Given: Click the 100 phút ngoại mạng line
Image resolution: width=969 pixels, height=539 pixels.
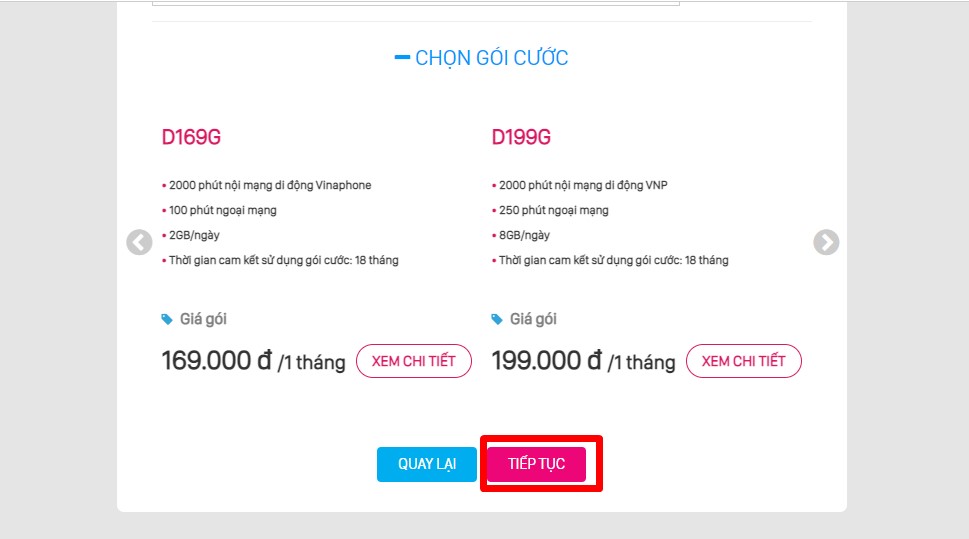Looking at the screenshot, I should coord(222,210).
